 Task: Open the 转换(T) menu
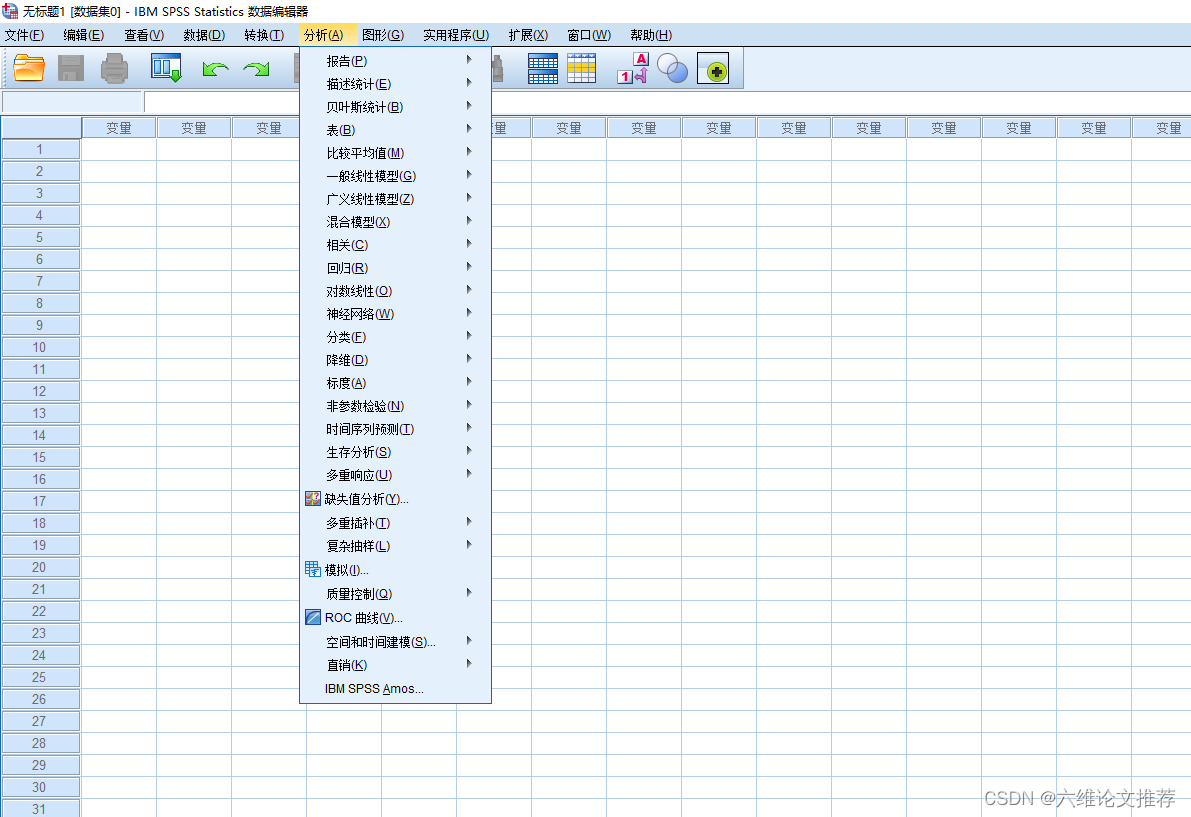tap(264, 35)
